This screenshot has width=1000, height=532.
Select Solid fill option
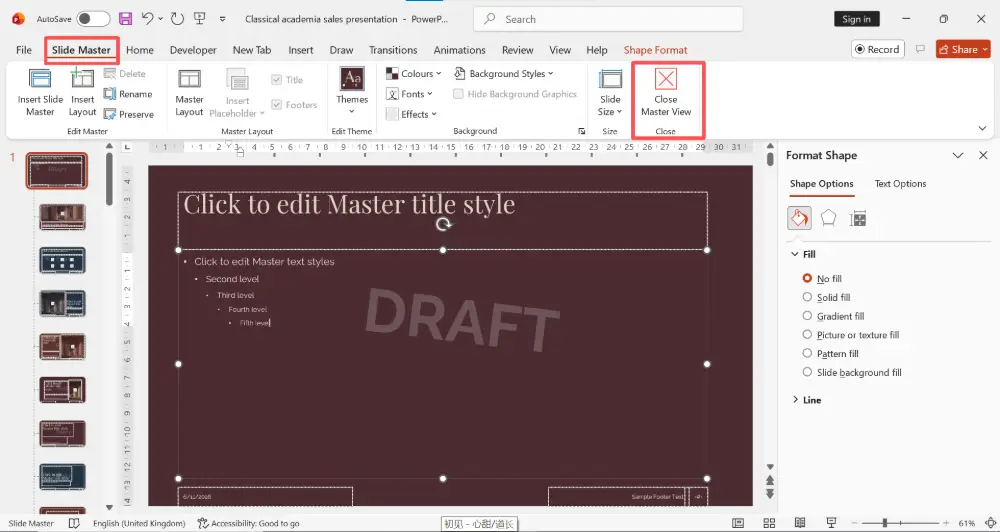tap(807, 297)
